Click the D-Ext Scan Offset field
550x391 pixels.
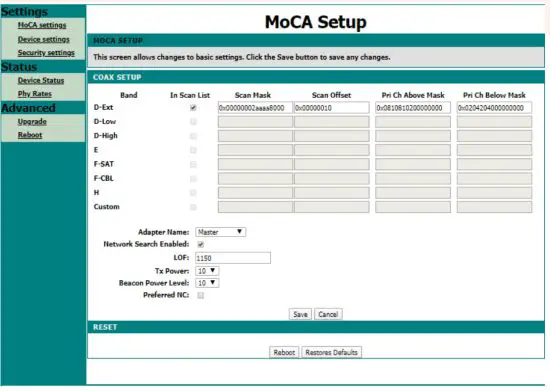point(332,108)
